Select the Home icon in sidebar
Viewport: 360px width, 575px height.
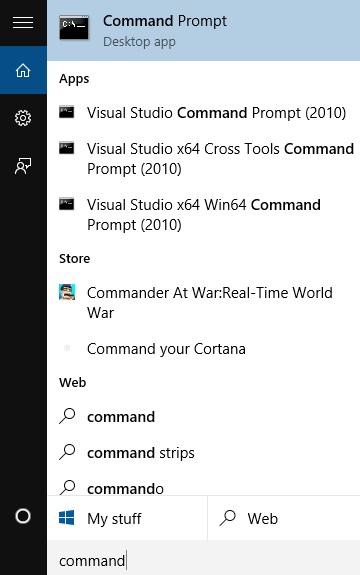pyautogui.click(x=23, y=70)
